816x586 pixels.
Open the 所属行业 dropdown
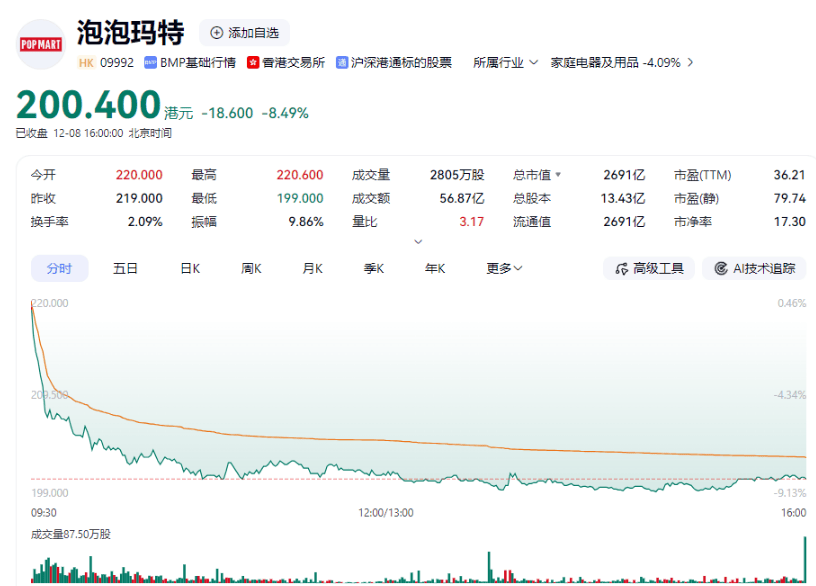point(503,62)
